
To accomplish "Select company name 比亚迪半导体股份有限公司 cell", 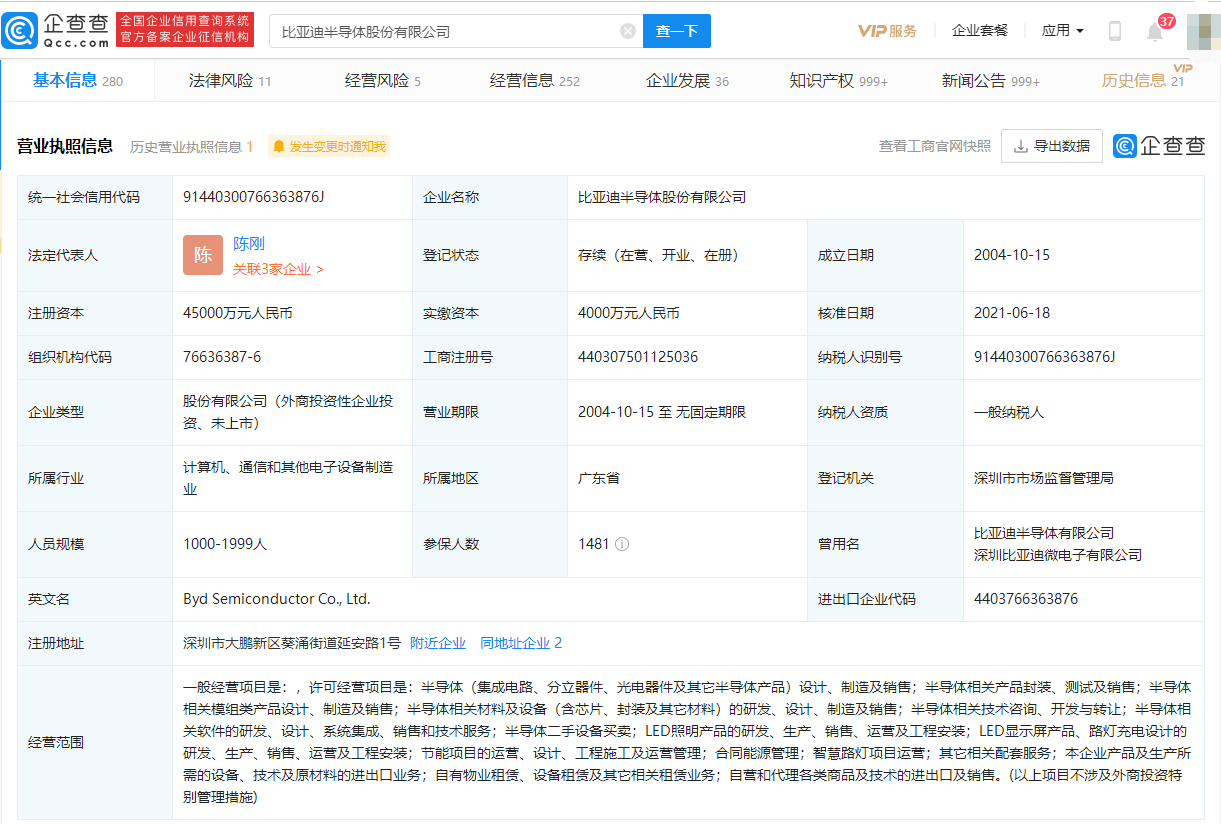I will pyautogui.click(x=662, y=197).
